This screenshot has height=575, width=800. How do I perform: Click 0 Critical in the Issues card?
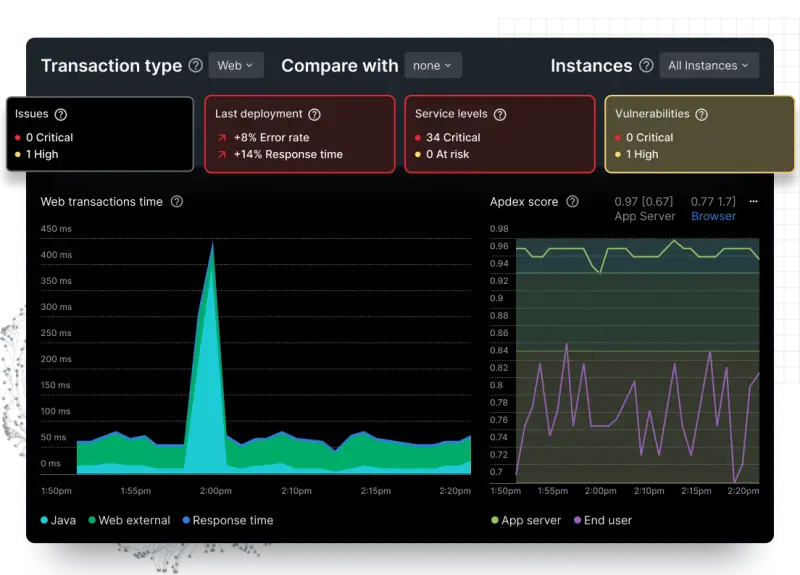(x=44, y=138)
